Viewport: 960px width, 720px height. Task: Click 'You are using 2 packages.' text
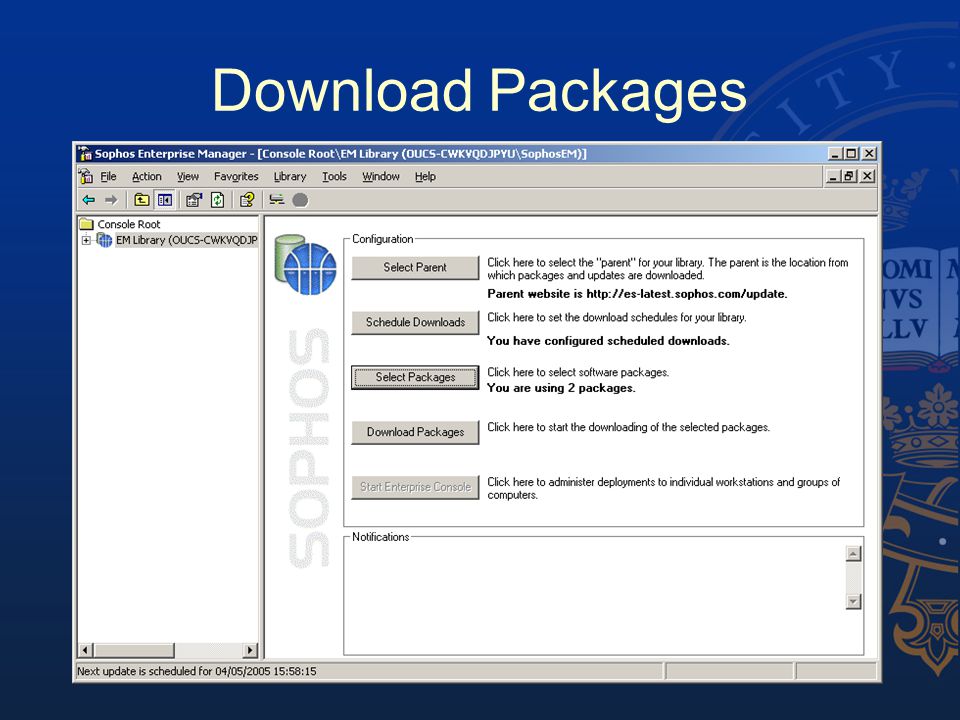click(561, 388)
